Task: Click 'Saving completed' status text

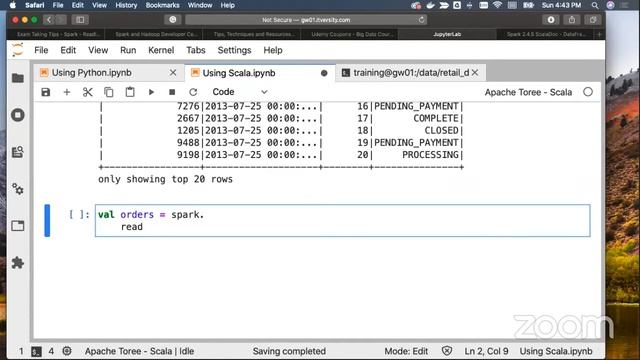Action: [x=289, y=351]
